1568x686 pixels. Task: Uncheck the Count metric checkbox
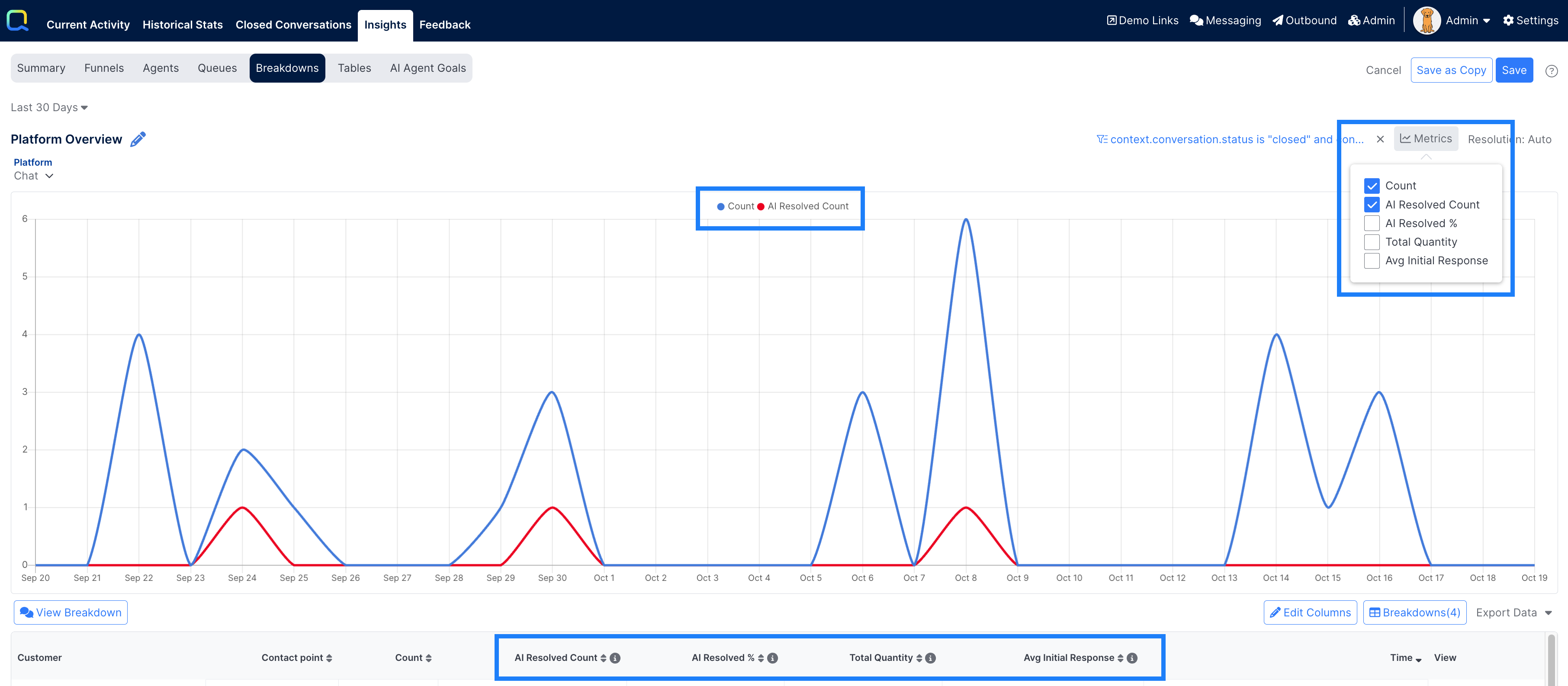(x=1372, y=186)
